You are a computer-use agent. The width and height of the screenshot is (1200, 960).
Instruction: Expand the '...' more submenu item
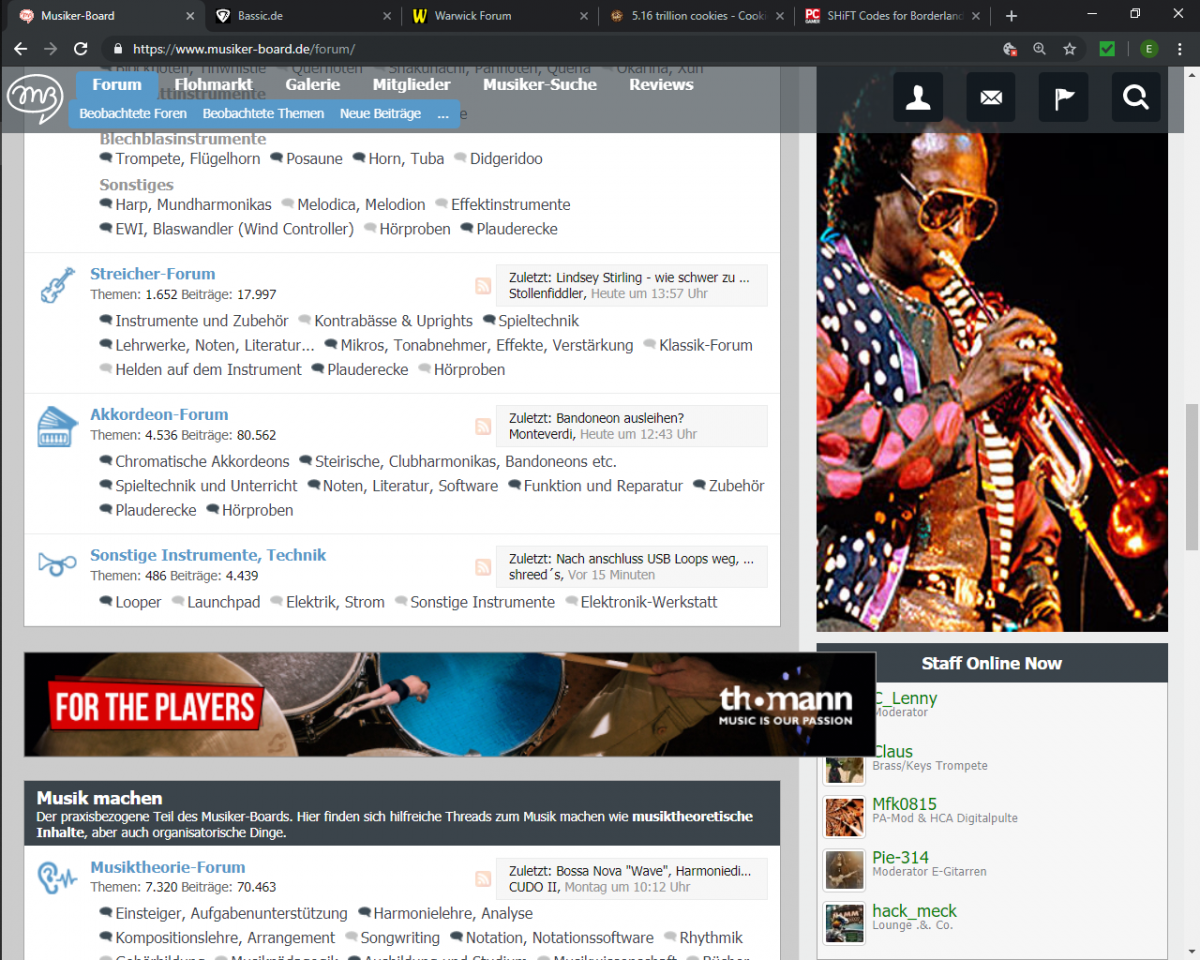443,114
